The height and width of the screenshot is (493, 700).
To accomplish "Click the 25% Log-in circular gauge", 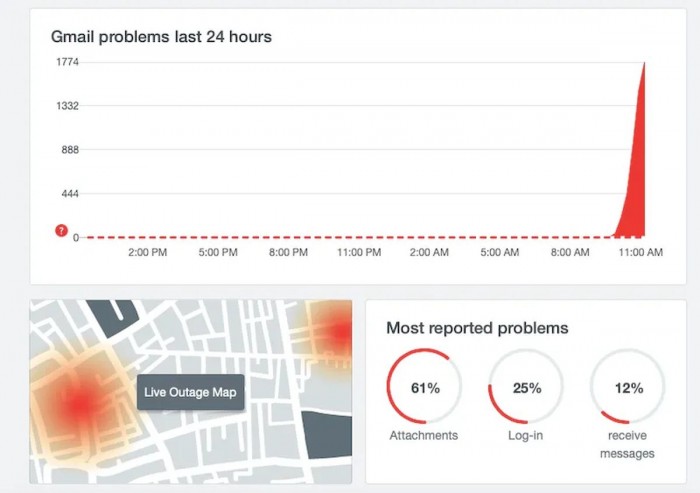I will click(526, 387).
